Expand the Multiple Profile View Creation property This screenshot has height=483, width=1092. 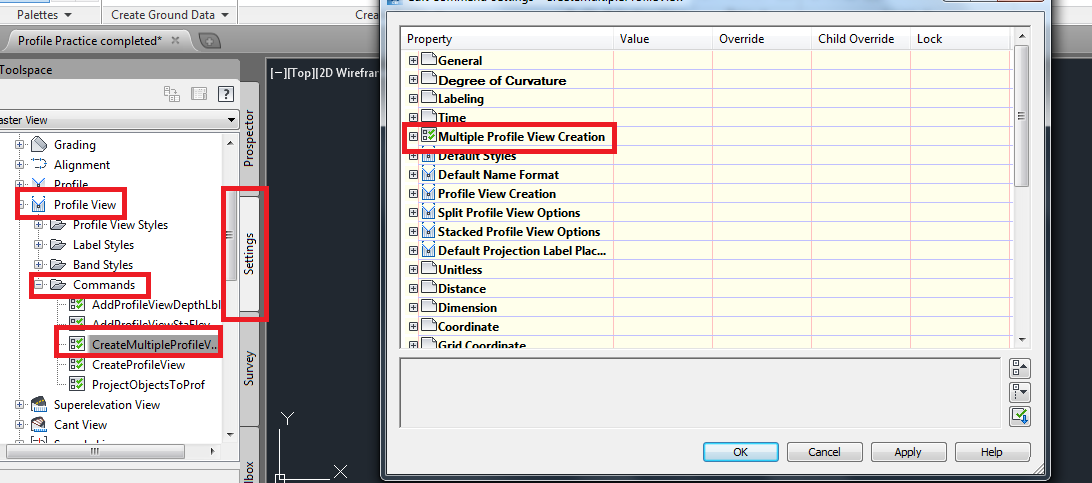coord(413,137)
